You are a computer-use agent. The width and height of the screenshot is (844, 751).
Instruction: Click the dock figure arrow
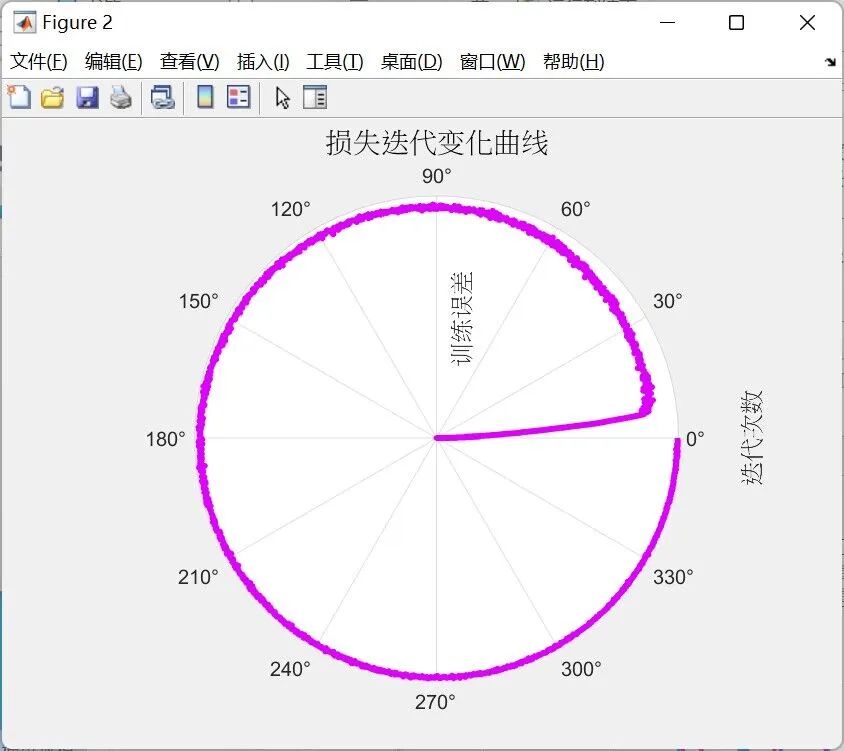click(x=831, y=62)
